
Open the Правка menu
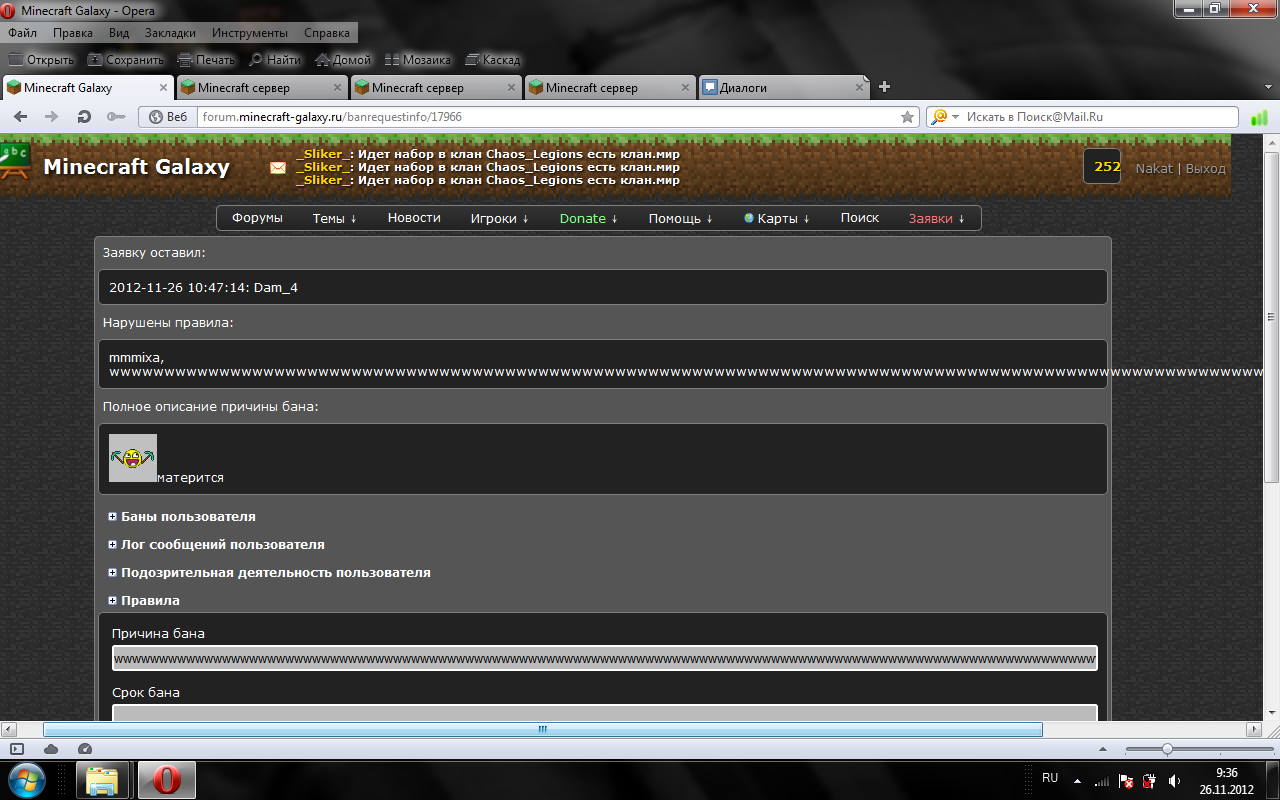73,33
